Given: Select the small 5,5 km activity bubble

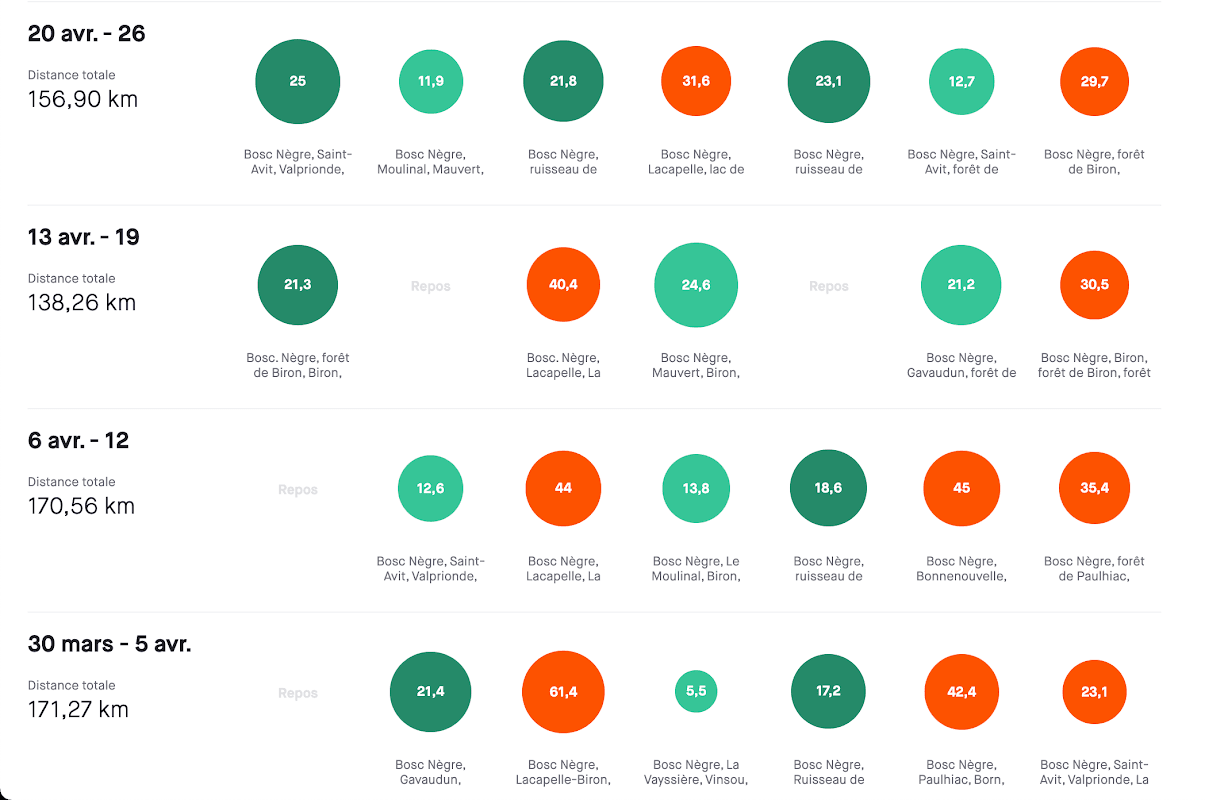Looking at the screenshot, I should (x=696, y=691).
